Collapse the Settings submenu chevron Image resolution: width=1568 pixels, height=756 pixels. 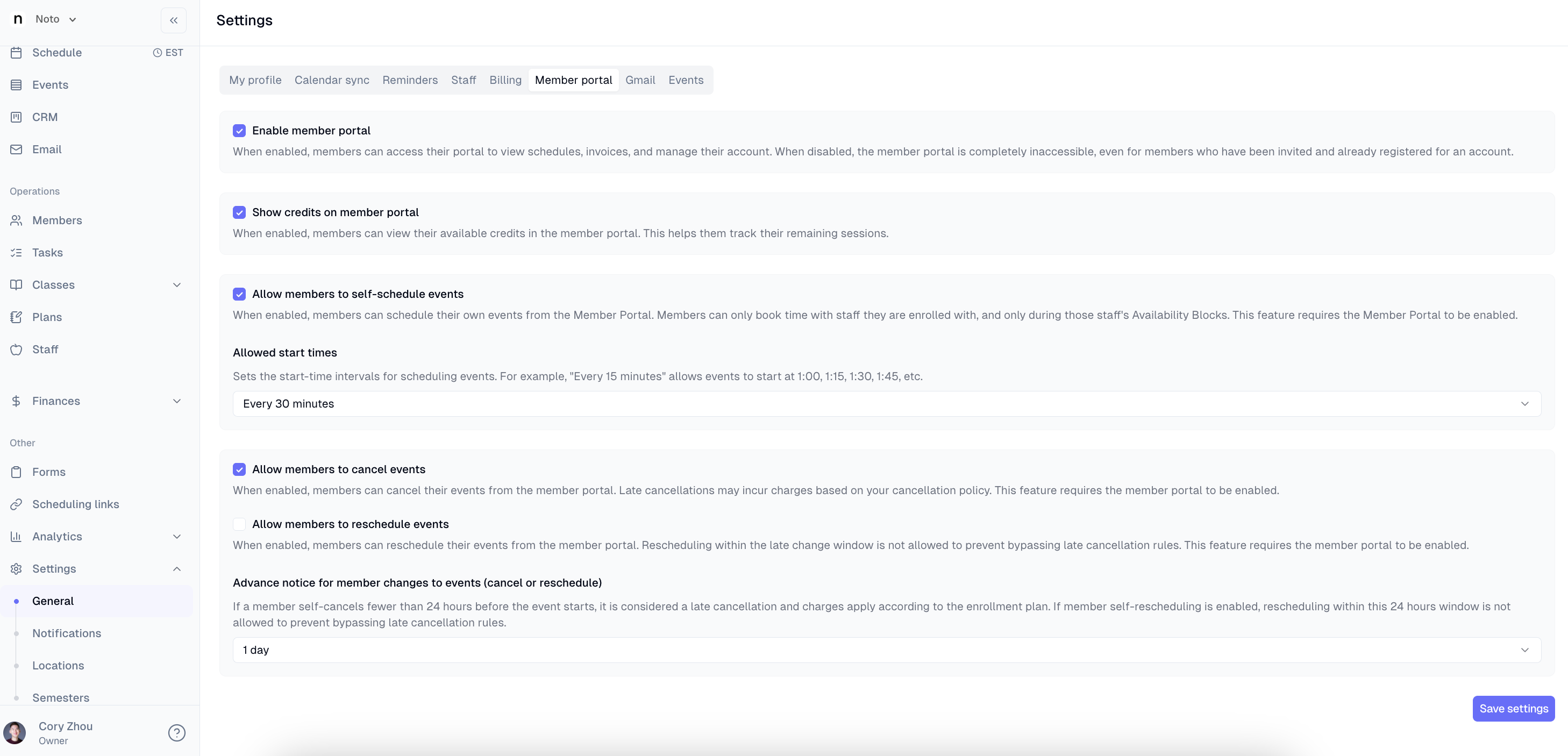point(176,568)
